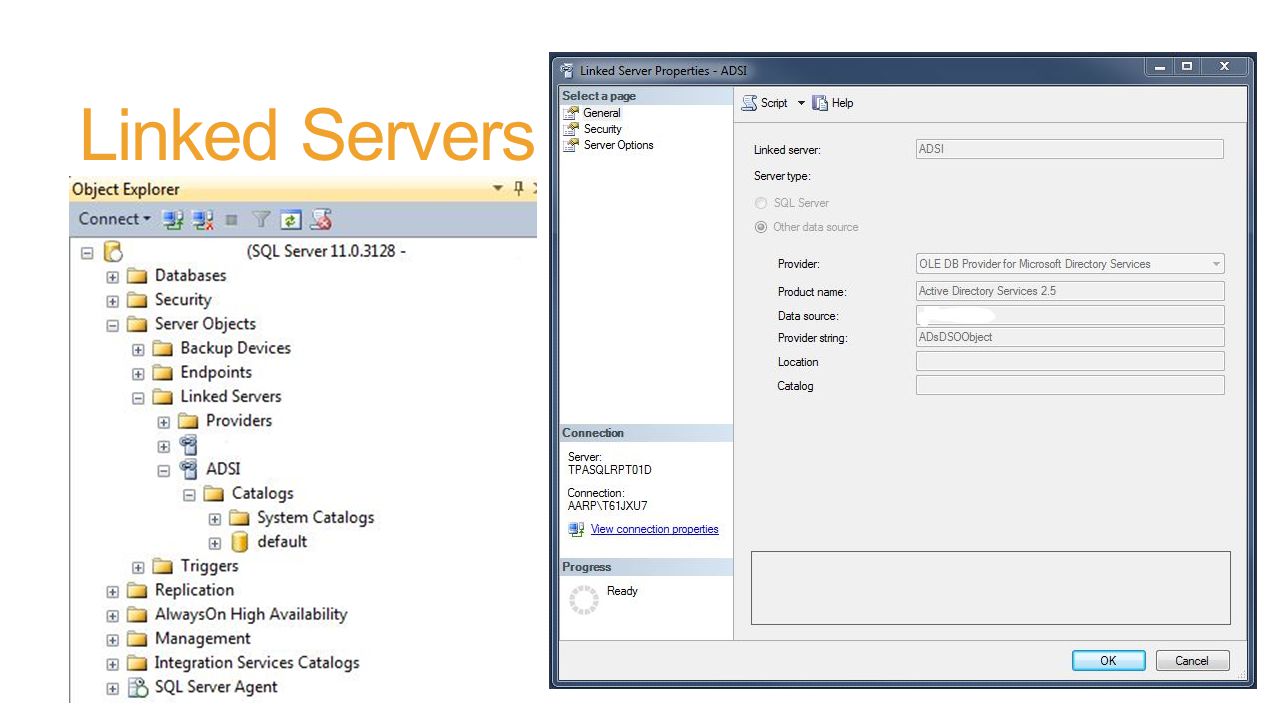The width and height of the screenshot is (1280, 720).
Task: Click the ADSI linked server icon
Action: point(188,469)
